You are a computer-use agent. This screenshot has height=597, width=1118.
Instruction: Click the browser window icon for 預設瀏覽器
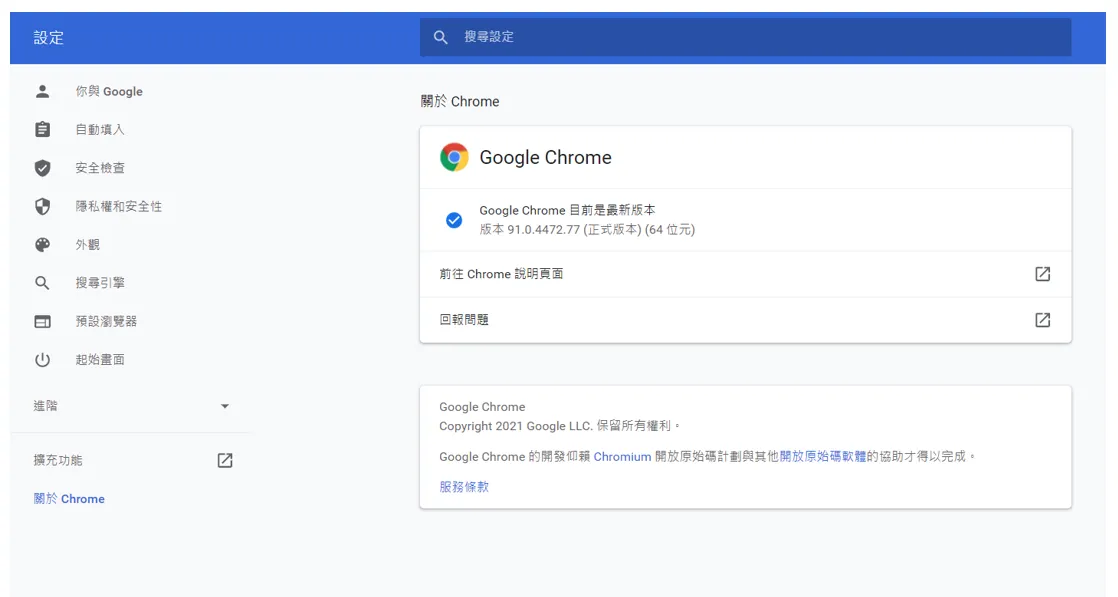coord(43,322)
